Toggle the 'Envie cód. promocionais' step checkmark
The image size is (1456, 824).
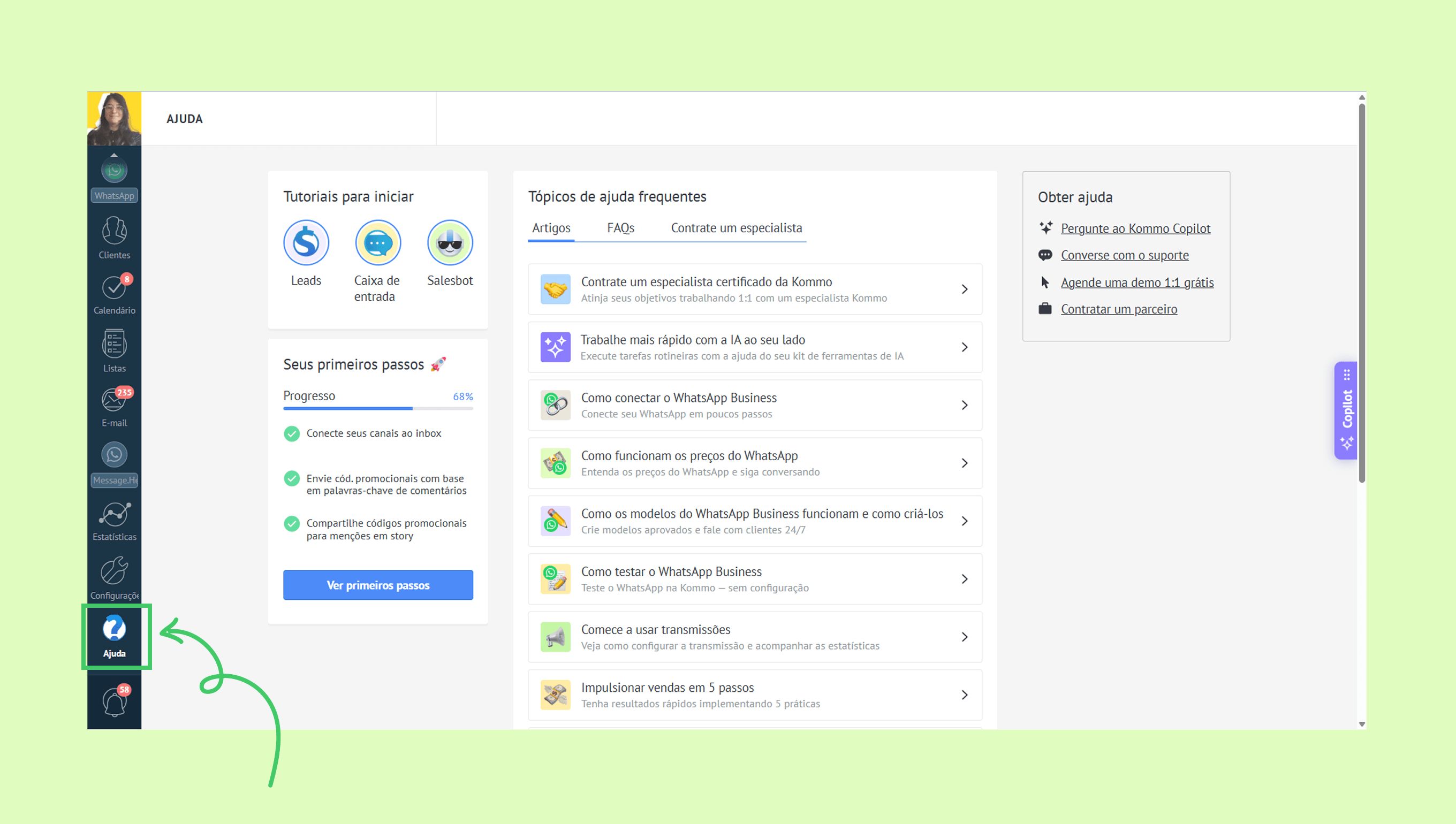292,479
